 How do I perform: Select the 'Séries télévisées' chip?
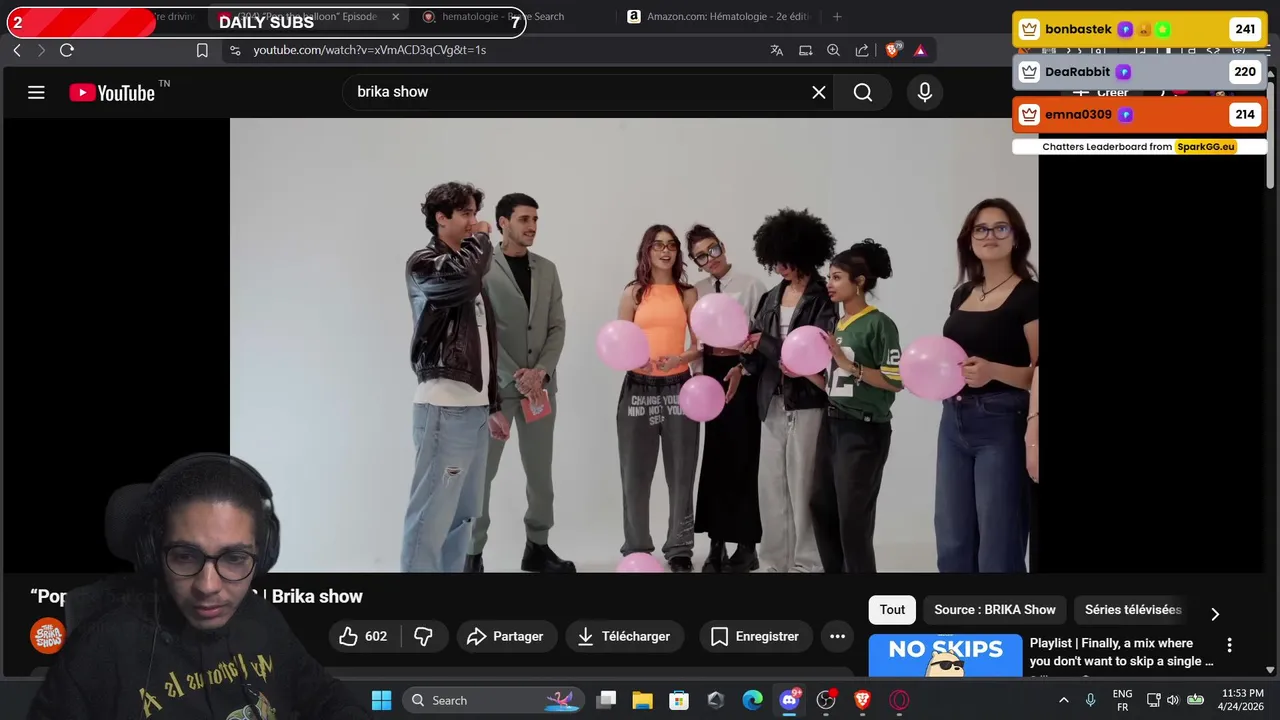(1133, 609)
